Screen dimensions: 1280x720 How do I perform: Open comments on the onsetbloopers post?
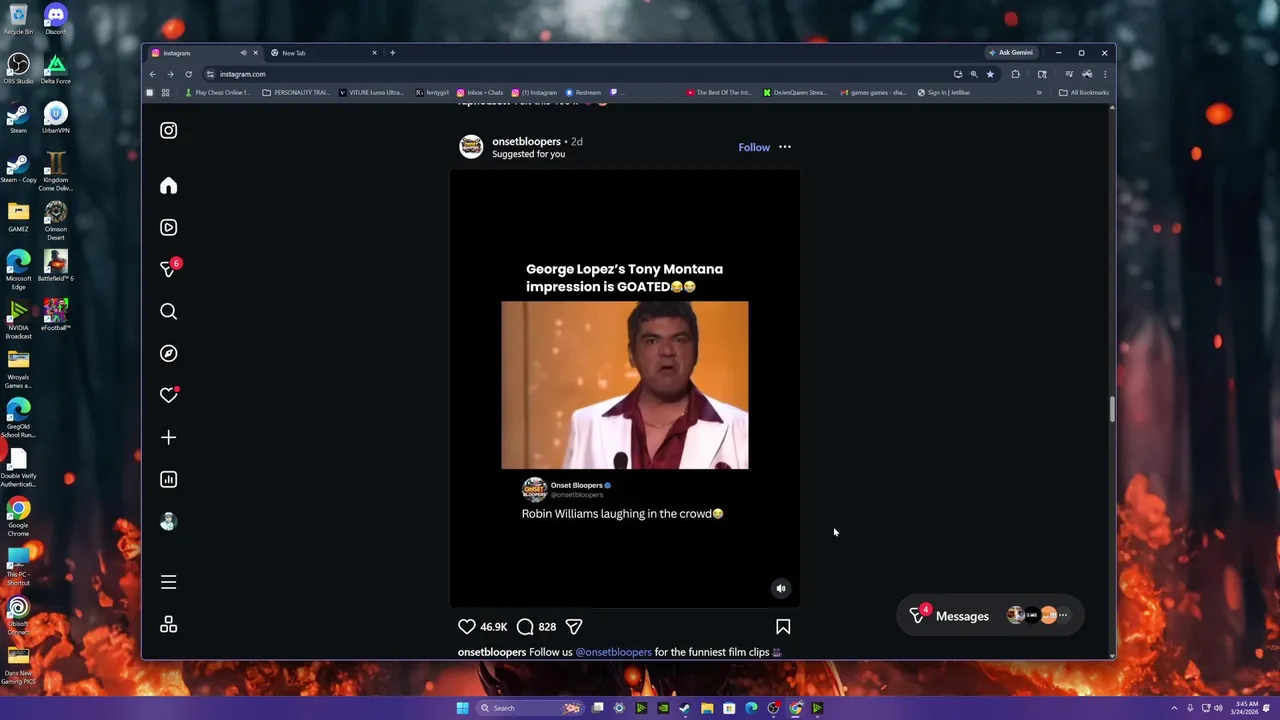click(x=525, y=627)
